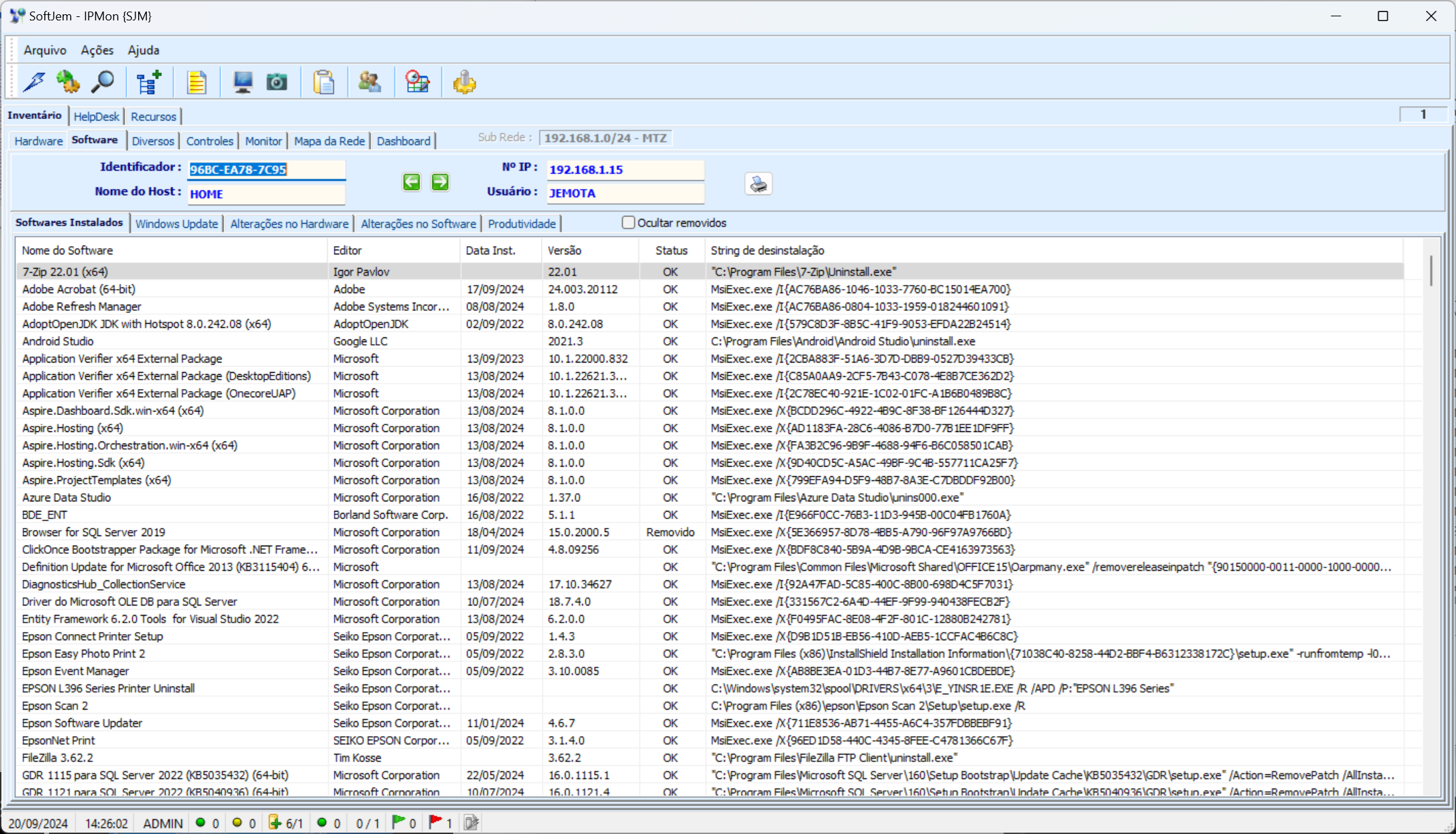Viewport: 1456px width, 834px height.
Task: Open the Ações menu
Action: point(97,50)
